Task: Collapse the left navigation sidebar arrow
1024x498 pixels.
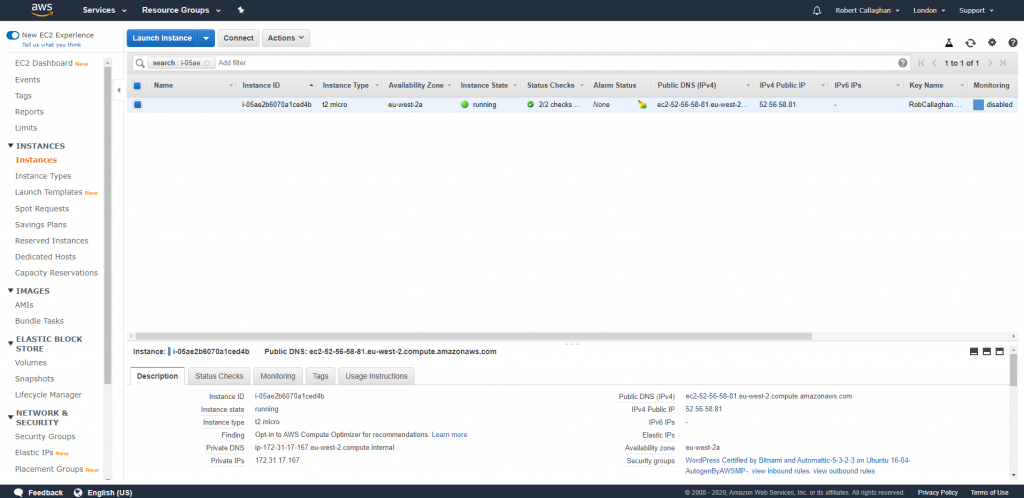Action: pyautogui.click(x=119, y=90)
